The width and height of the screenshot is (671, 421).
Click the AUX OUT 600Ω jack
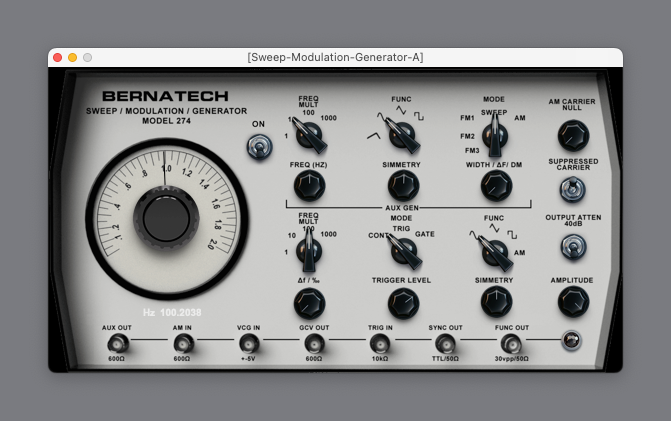(x=115, y=344)
